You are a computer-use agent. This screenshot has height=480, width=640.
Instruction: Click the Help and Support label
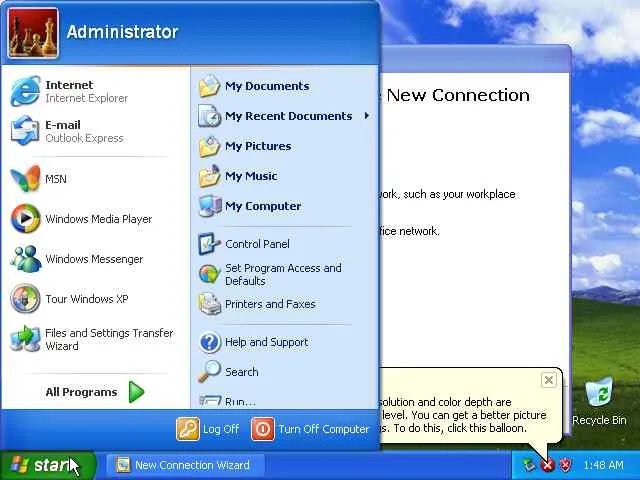pos(267,342)
